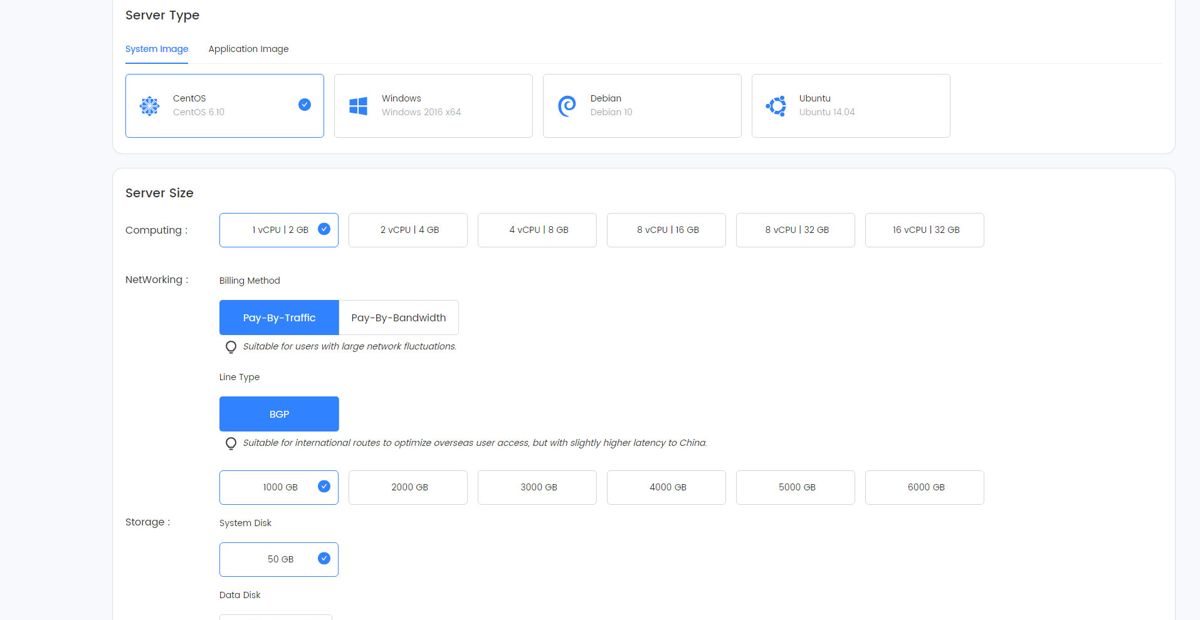Select the 8 vCPU | 16 GB computing option
The width and height of the screenshot is (1200, 620).
(666, 230)
